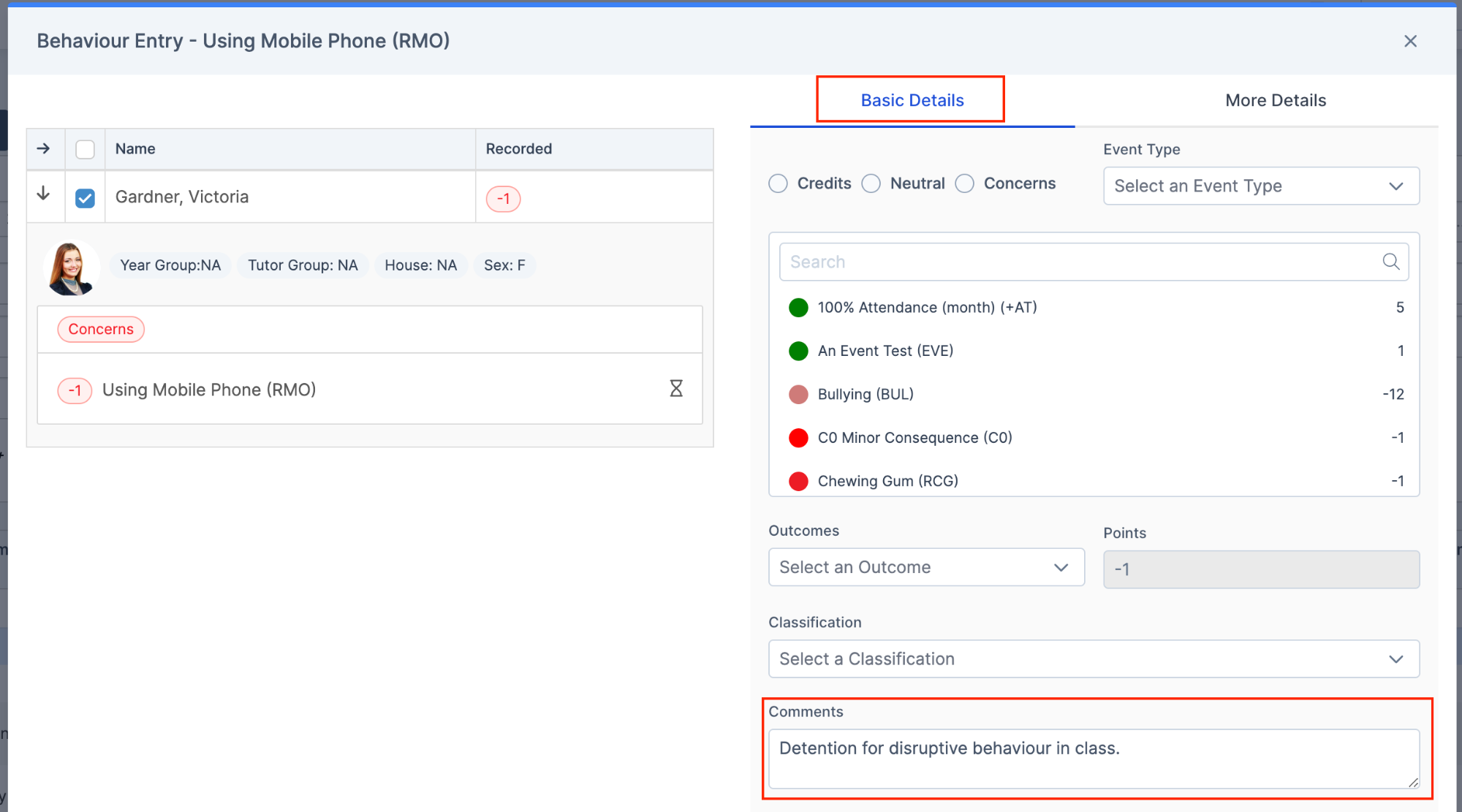Viewport: 1462px width, 812px height.
Task: Switch to the More Details tab
Action: 1276,100
